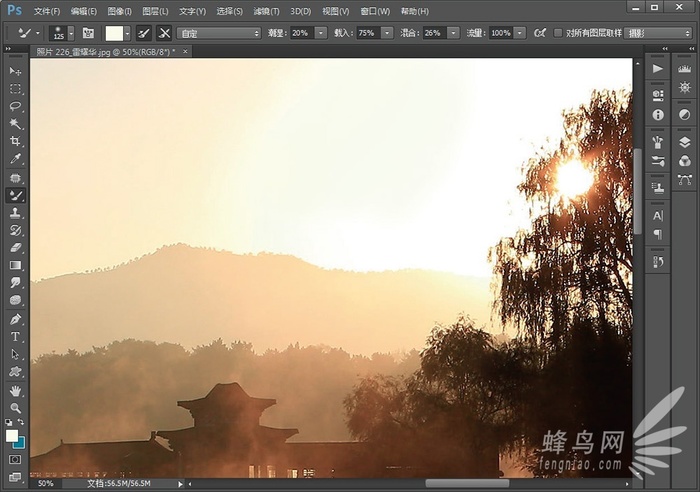Open the Channels panel icon
700x492 pixels.
click(x=684, y=161)
